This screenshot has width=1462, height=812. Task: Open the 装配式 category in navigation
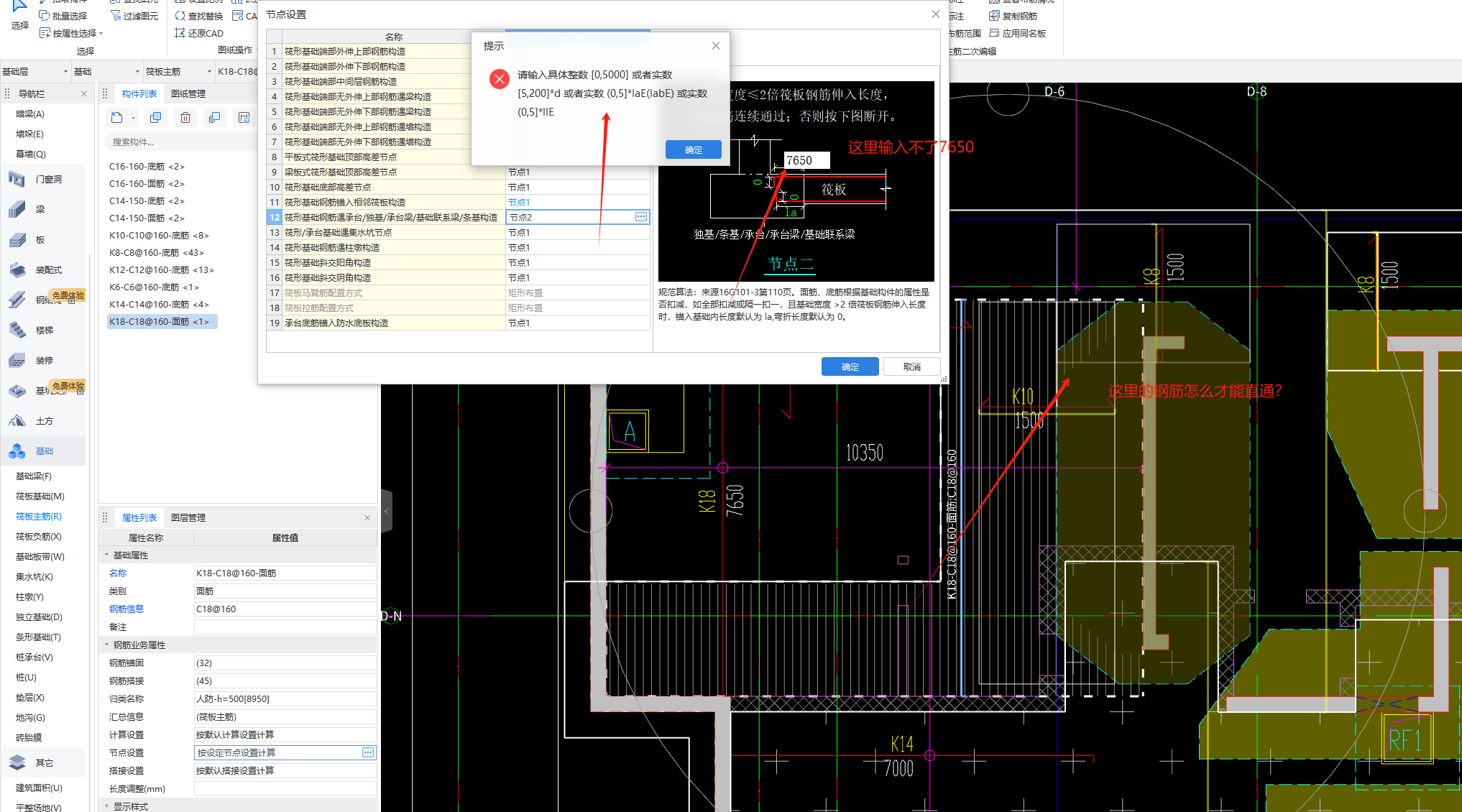(43, 269)
